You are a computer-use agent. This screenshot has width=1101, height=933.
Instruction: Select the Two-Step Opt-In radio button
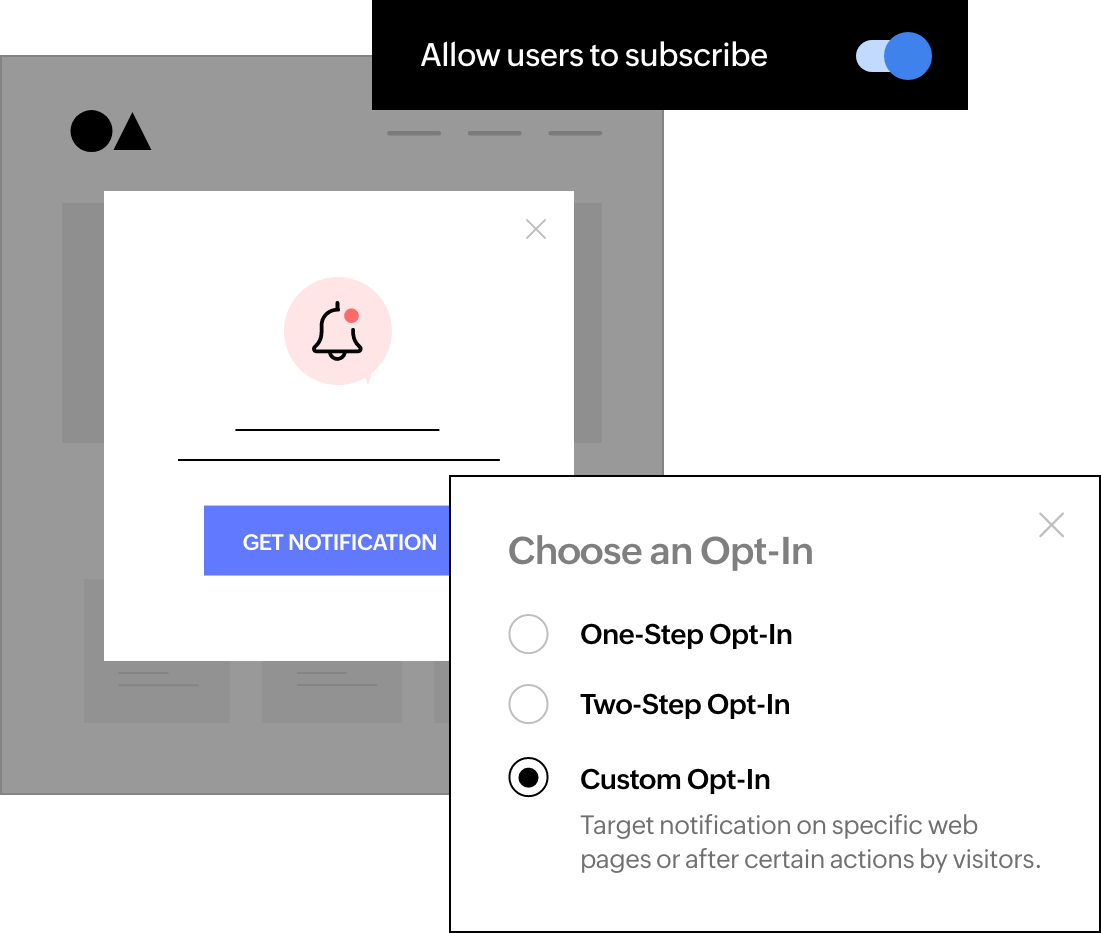click(528, 704)
